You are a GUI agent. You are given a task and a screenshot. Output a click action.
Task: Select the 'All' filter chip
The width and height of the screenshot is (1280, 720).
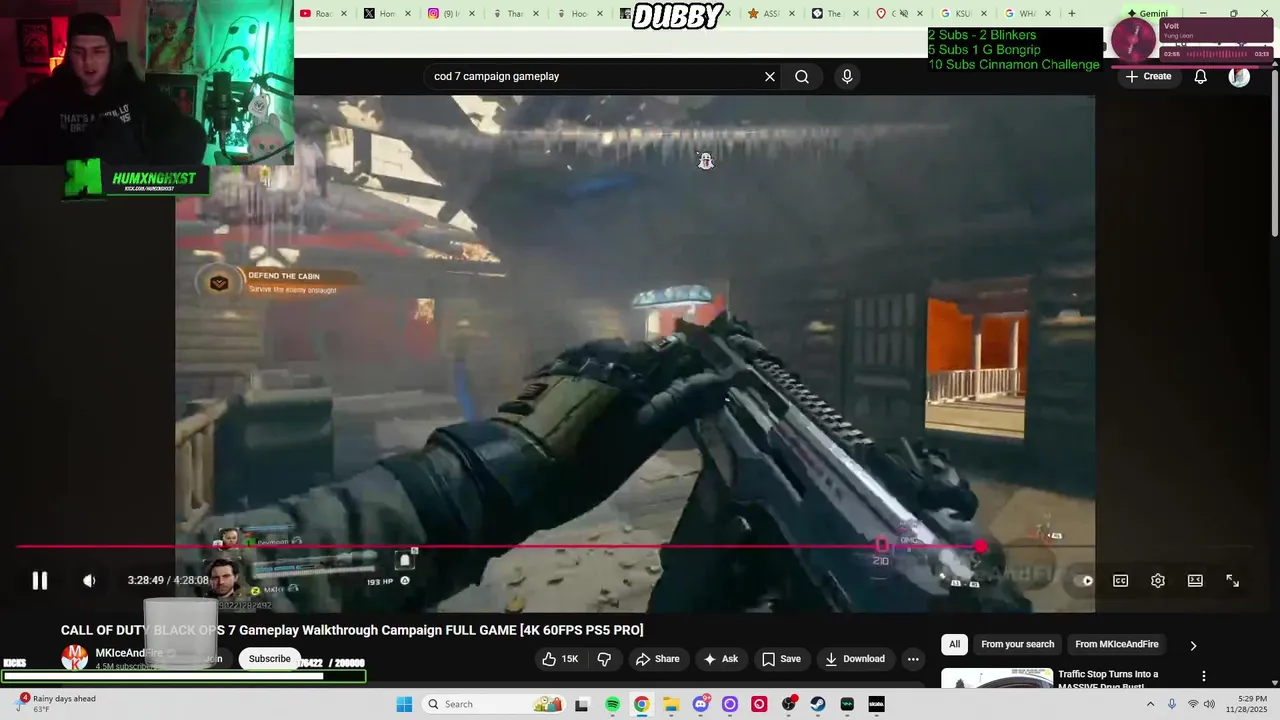tap(955, 645)
